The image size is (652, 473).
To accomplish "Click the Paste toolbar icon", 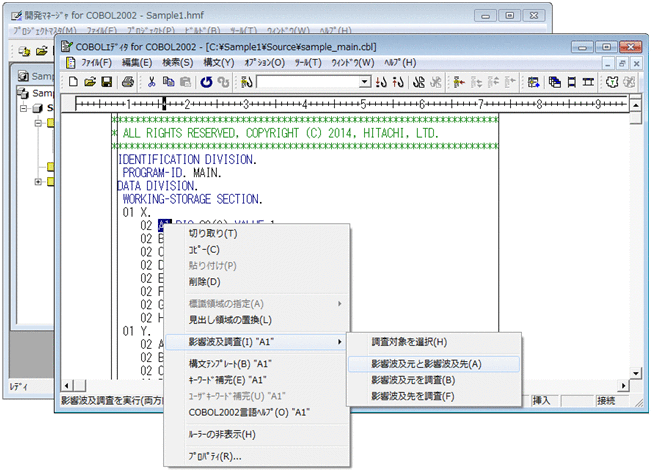I will (x=185, y=82).
